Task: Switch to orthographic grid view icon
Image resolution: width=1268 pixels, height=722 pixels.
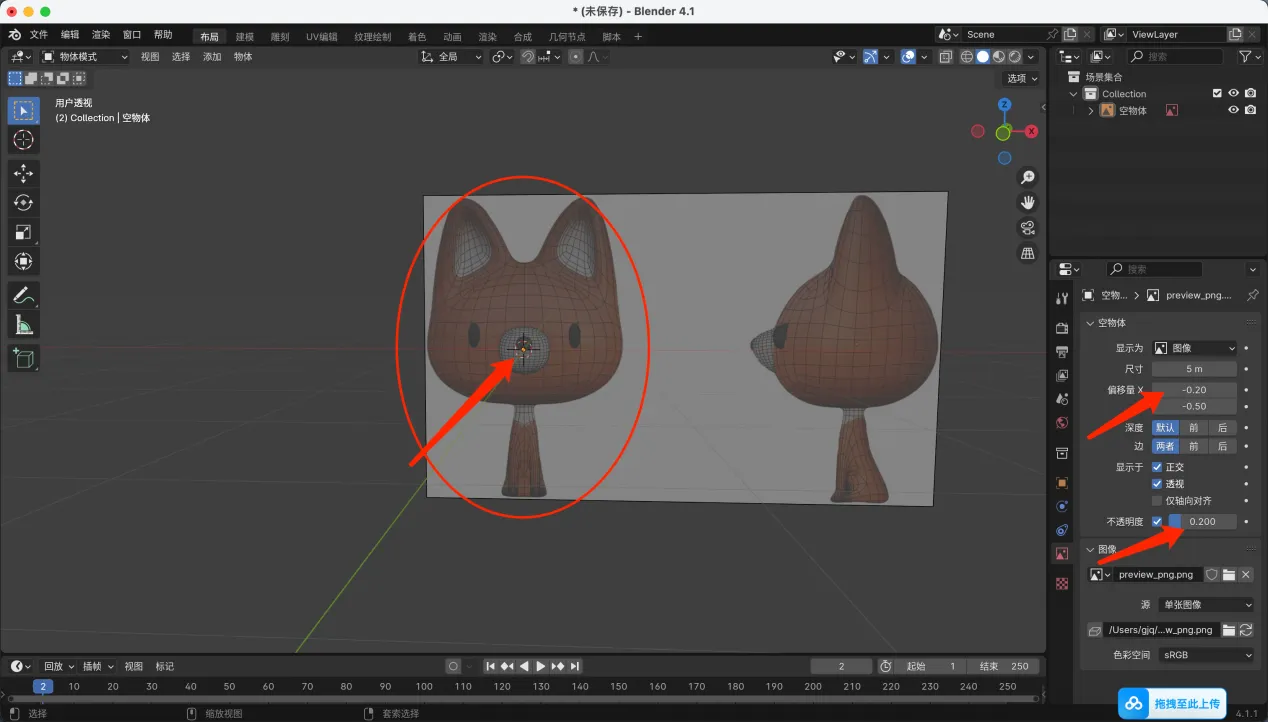Action: click(x=1027, y=254)
